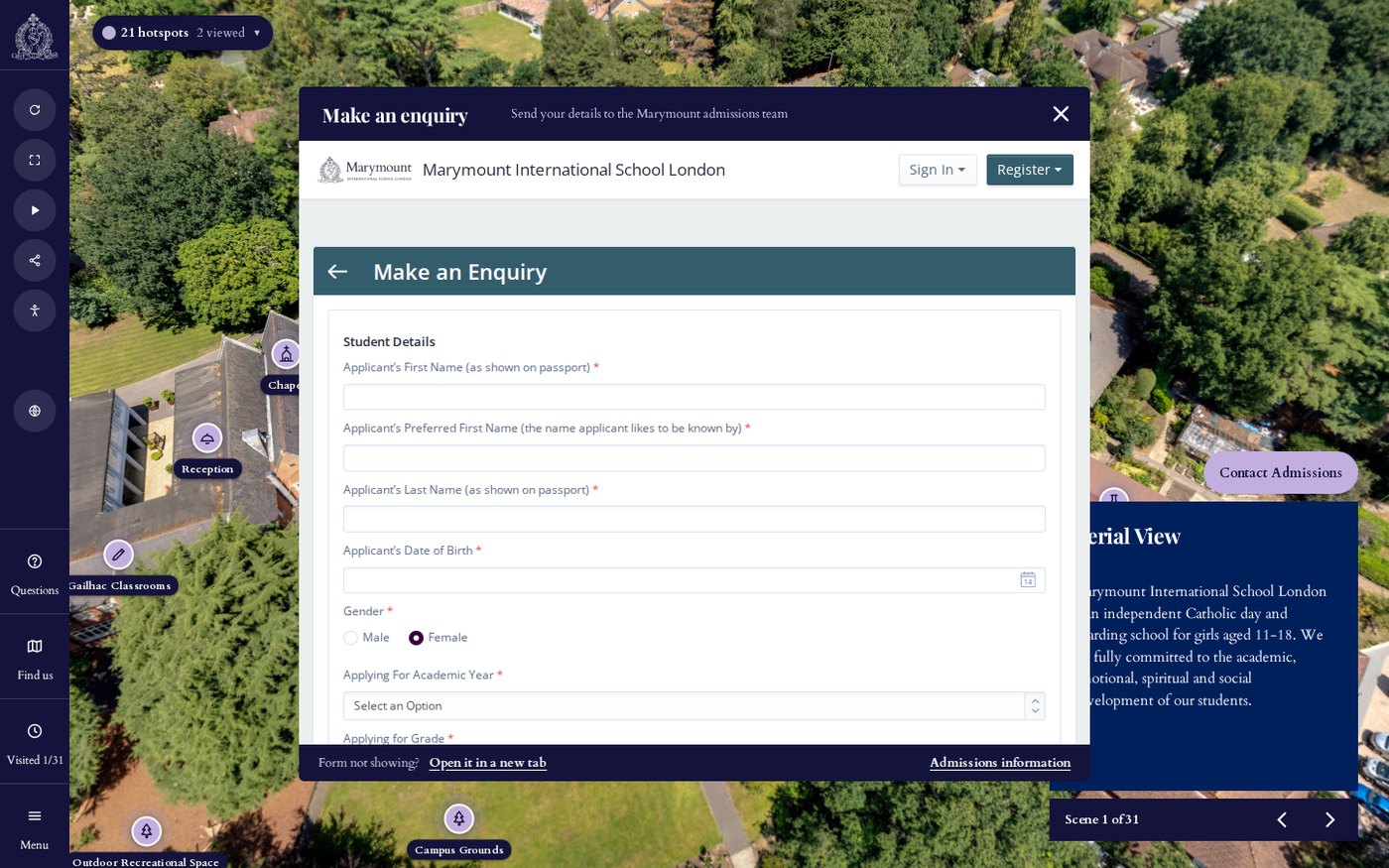Open the Sign In dropdown
The height and width of the screenshot is (868, 1389).
click(x=938, y=170)
